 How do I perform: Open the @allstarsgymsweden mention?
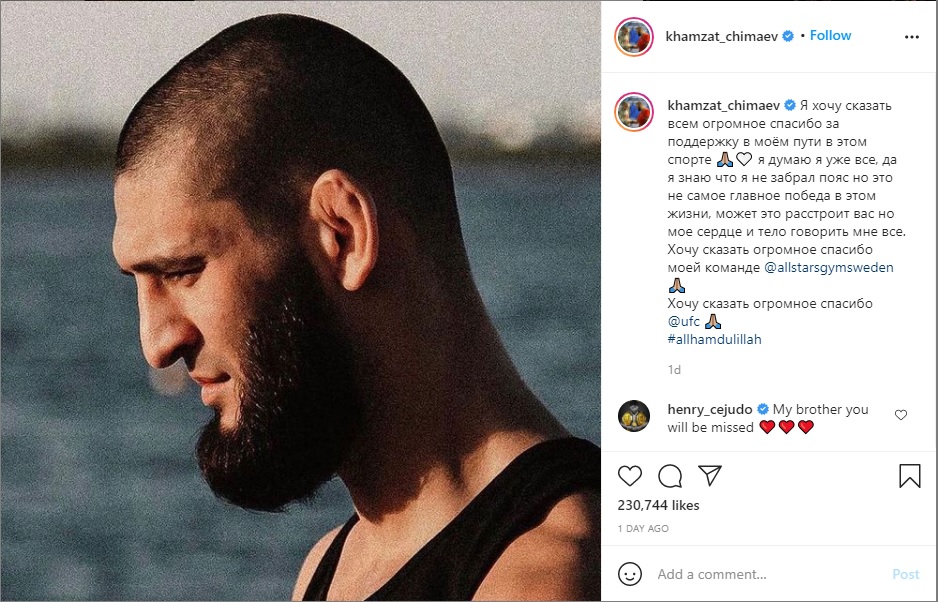(829, 268)
